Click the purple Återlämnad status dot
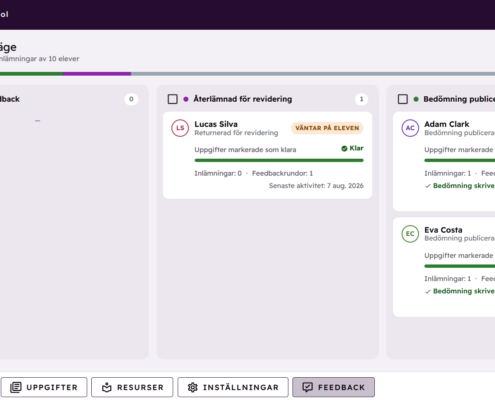495x400 pixels. click(x=186, y=99)
